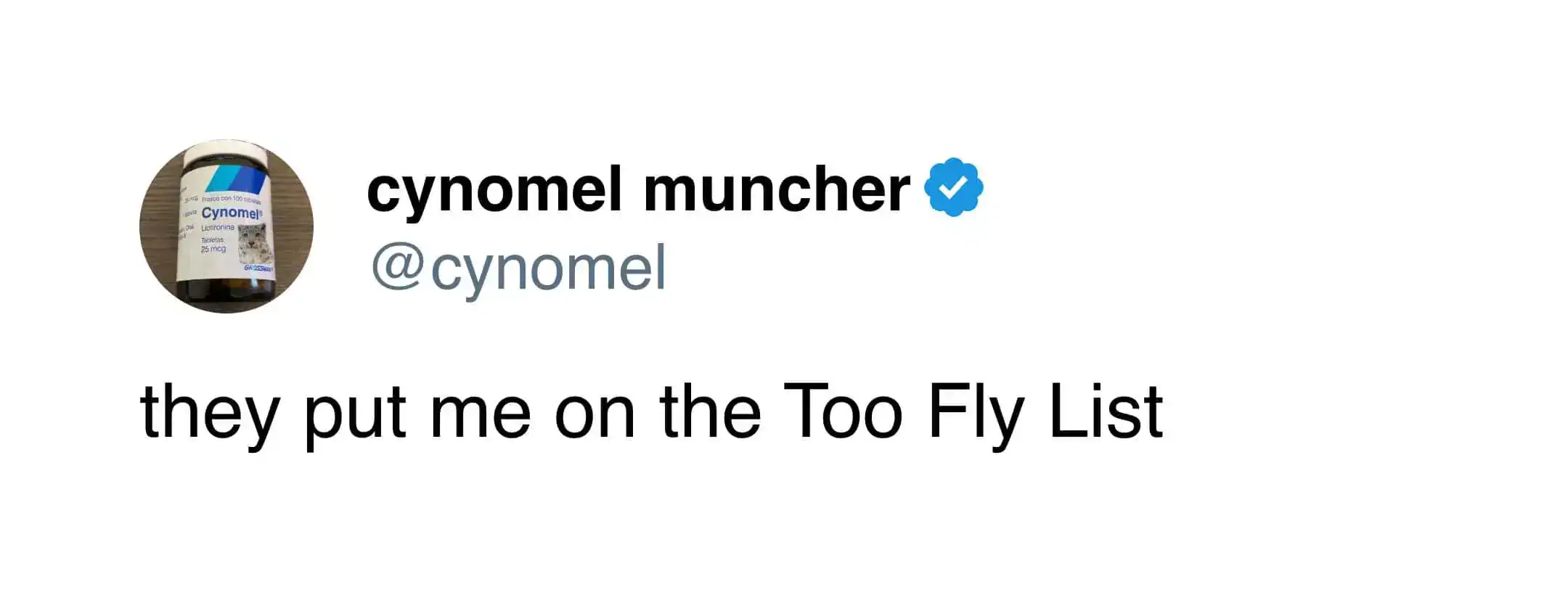Select the tweet text about Too Fly List
Screen dimensions: 1568x595
coord(651,414)
